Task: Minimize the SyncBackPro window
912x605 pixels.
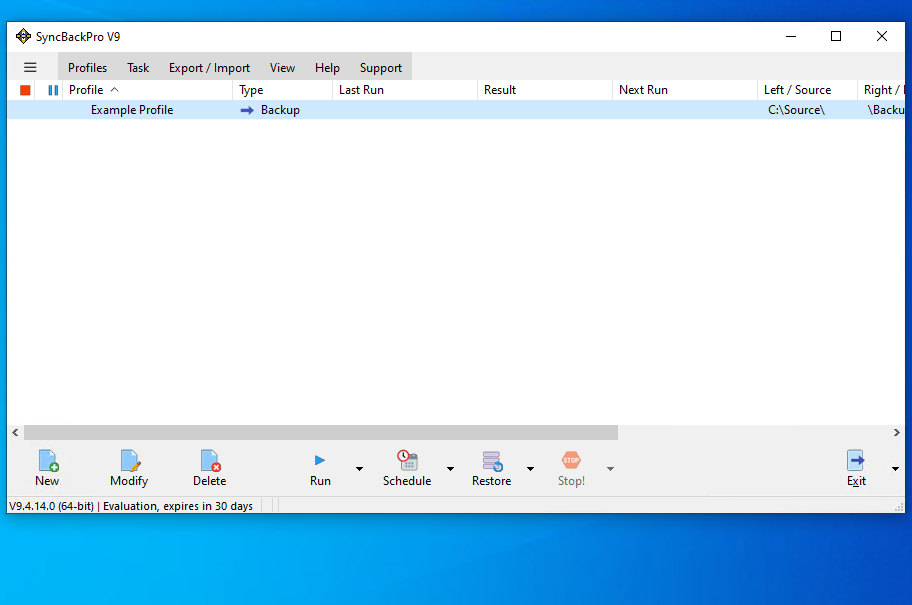Action: [791, 36]
